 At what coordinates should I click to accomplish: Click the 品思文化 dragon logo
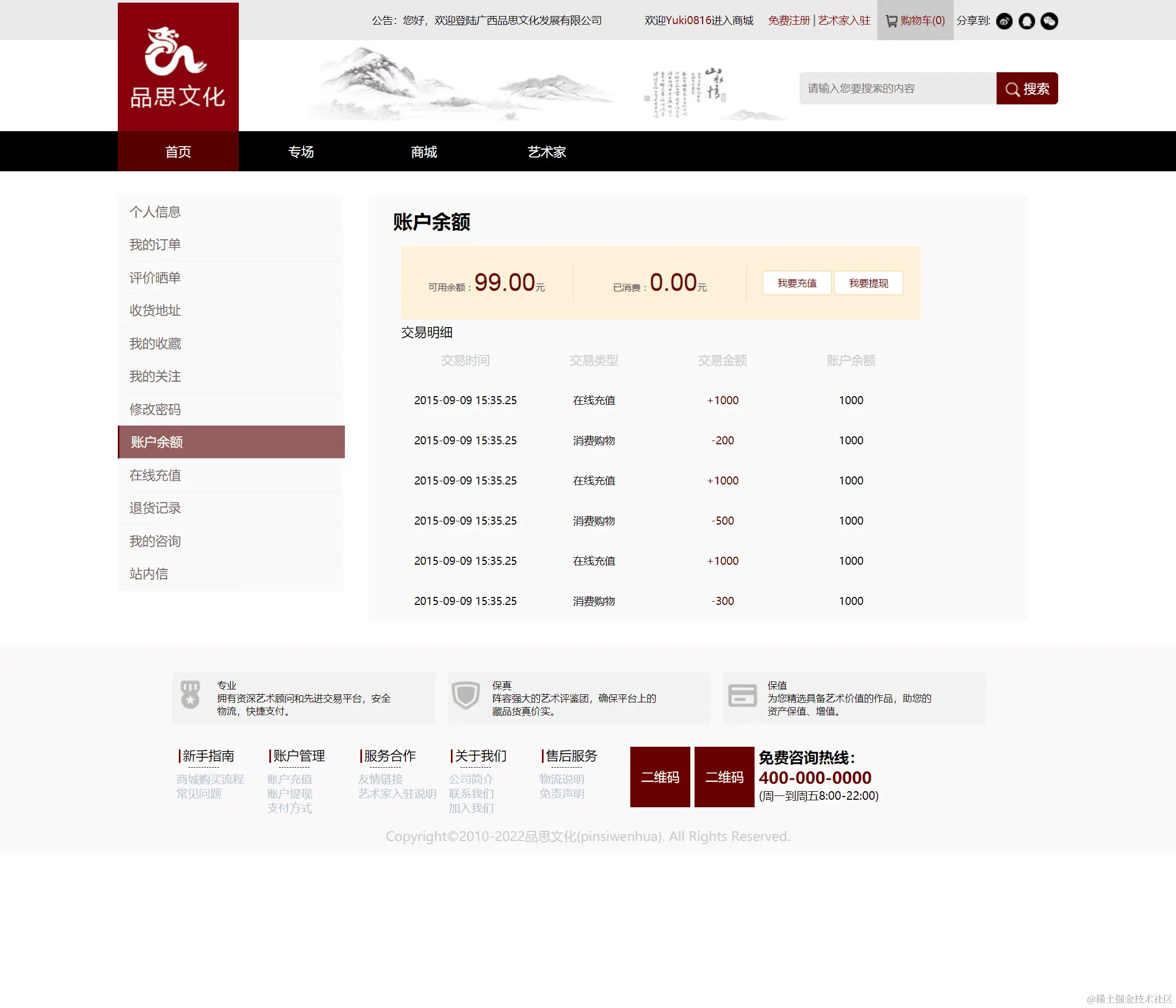[x=178, y=63]
